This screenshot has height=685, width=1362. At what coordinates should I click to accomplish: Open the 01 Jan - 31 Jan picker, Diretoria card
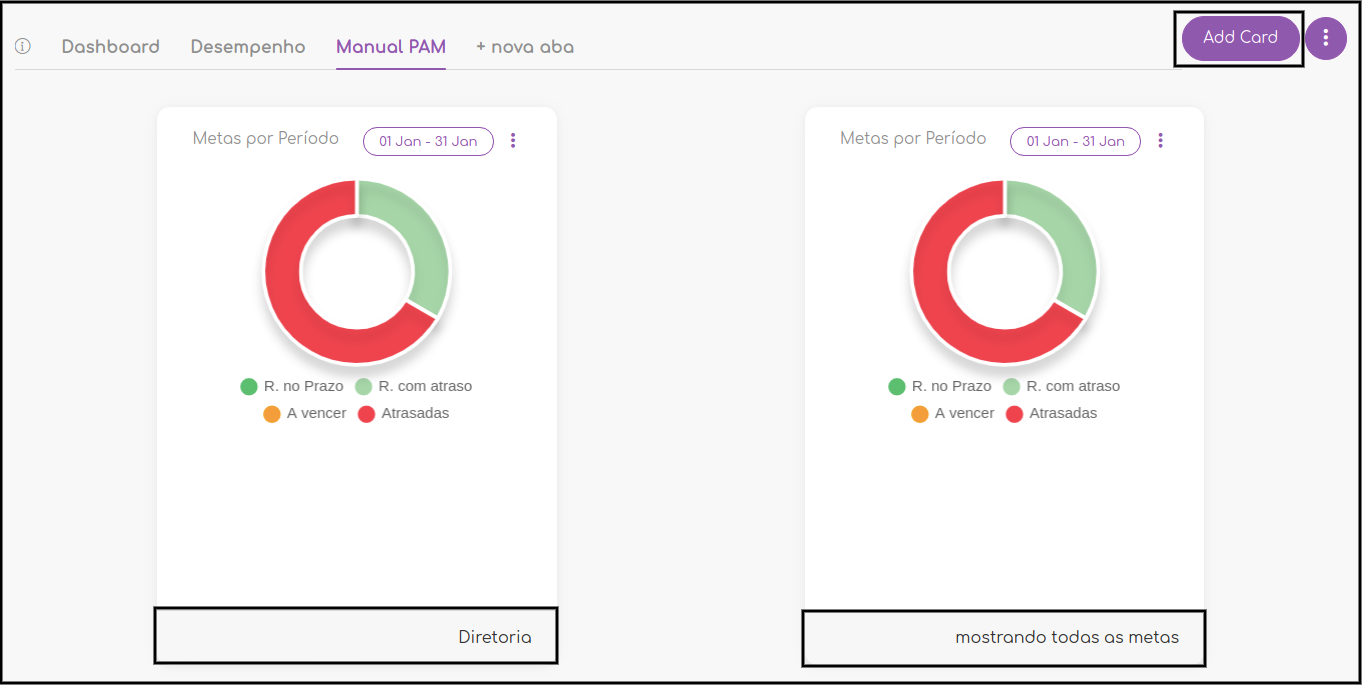[x=428, y=141]
